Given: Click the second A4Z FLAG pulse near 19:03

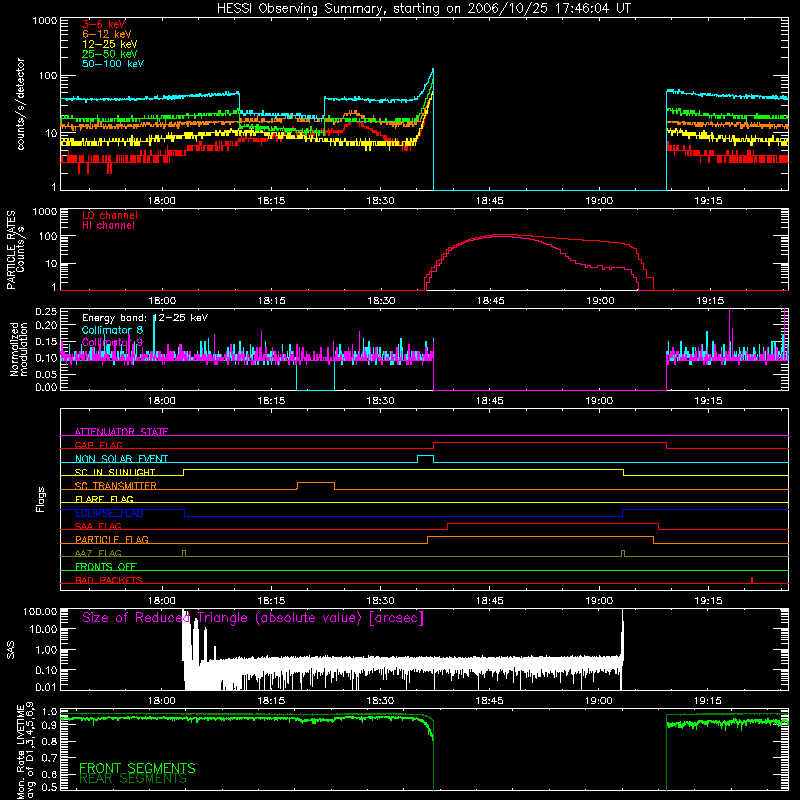Looking at the screenshot, I should coord(623,553).
